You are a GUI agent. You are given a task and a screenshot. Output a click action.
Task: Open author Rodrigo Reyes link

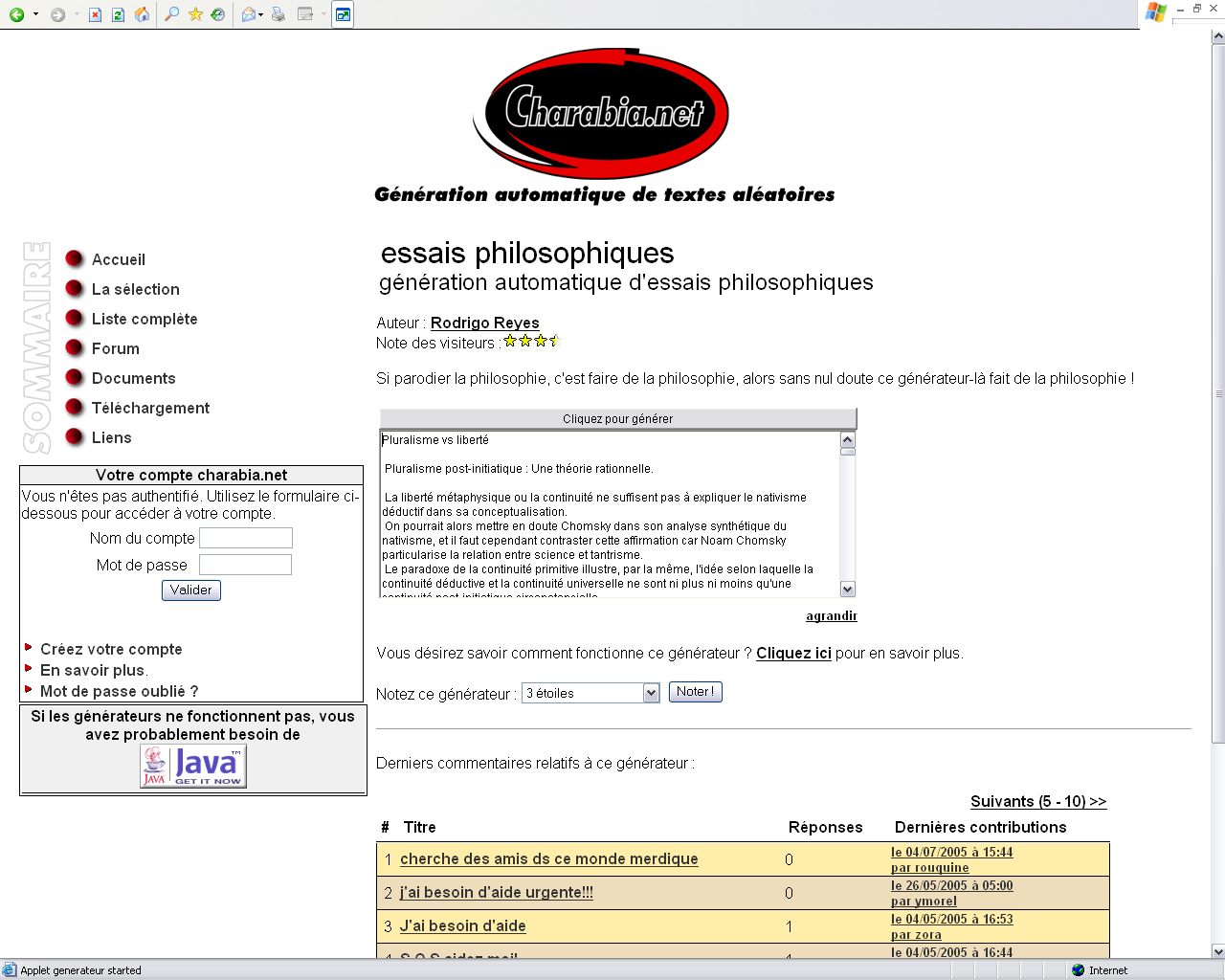coord(484,323)
